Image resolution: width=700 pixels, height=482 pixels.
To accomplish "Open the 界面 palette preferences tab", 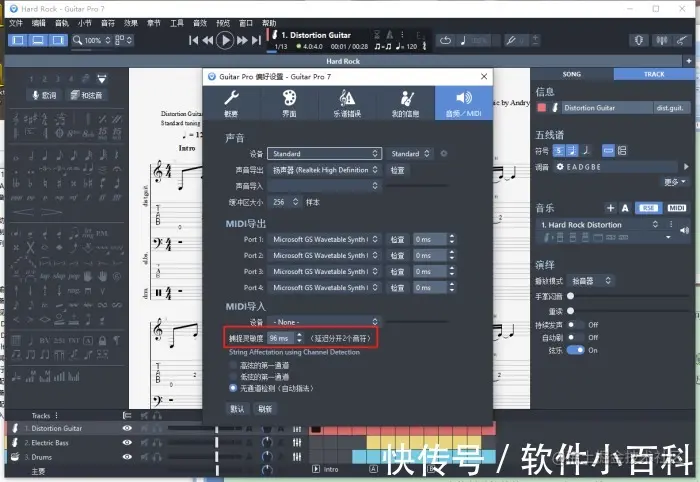I will (x=289, y=103).
